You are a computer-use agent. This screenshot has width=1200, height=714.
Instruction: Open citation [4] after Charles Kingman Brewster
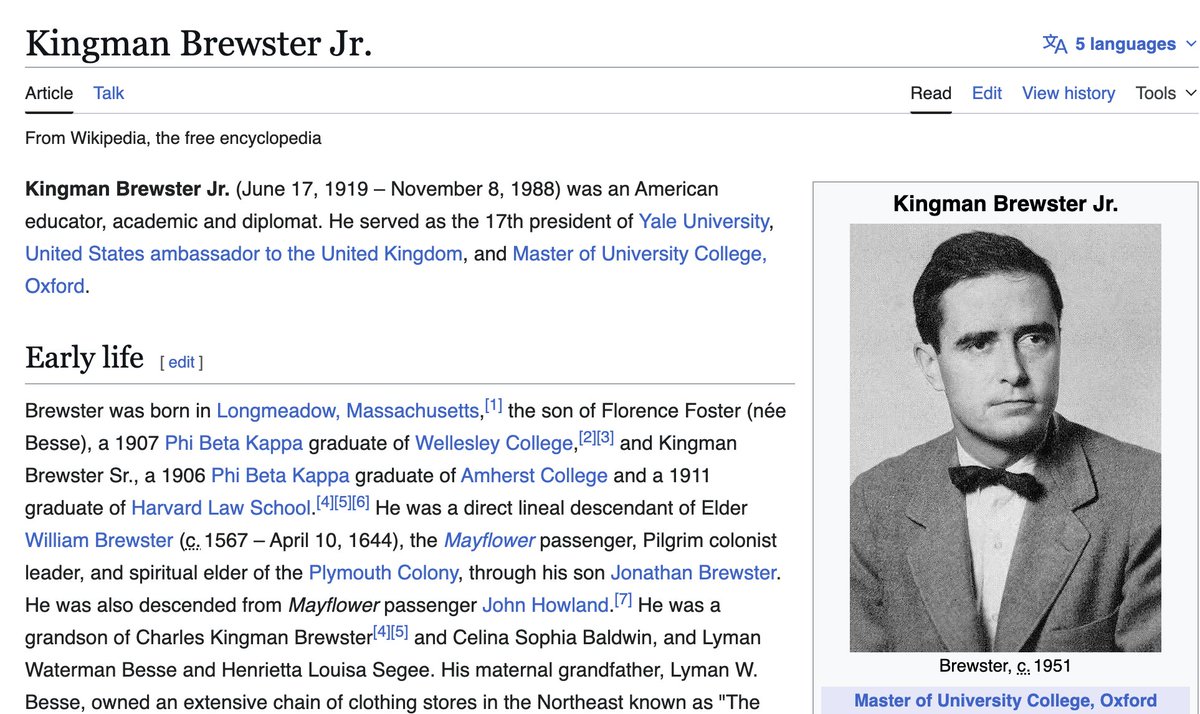[381, 632]
